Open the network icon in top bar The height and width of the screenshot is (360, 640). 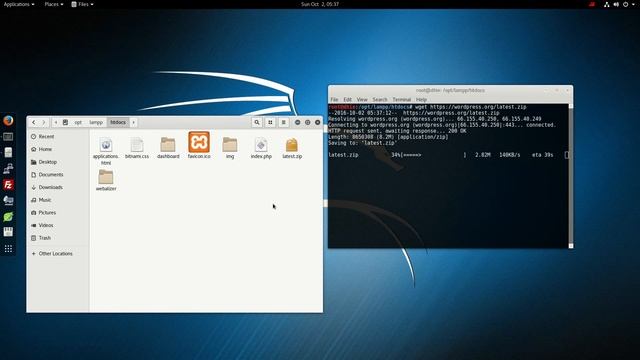point(607,4)
